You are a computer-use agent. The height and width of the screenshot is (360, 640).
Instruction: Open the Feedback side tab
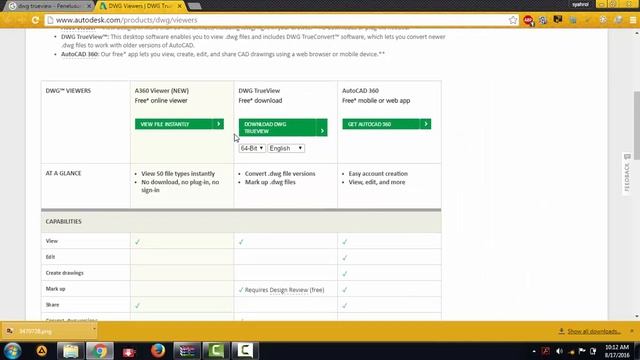point(627,173)
